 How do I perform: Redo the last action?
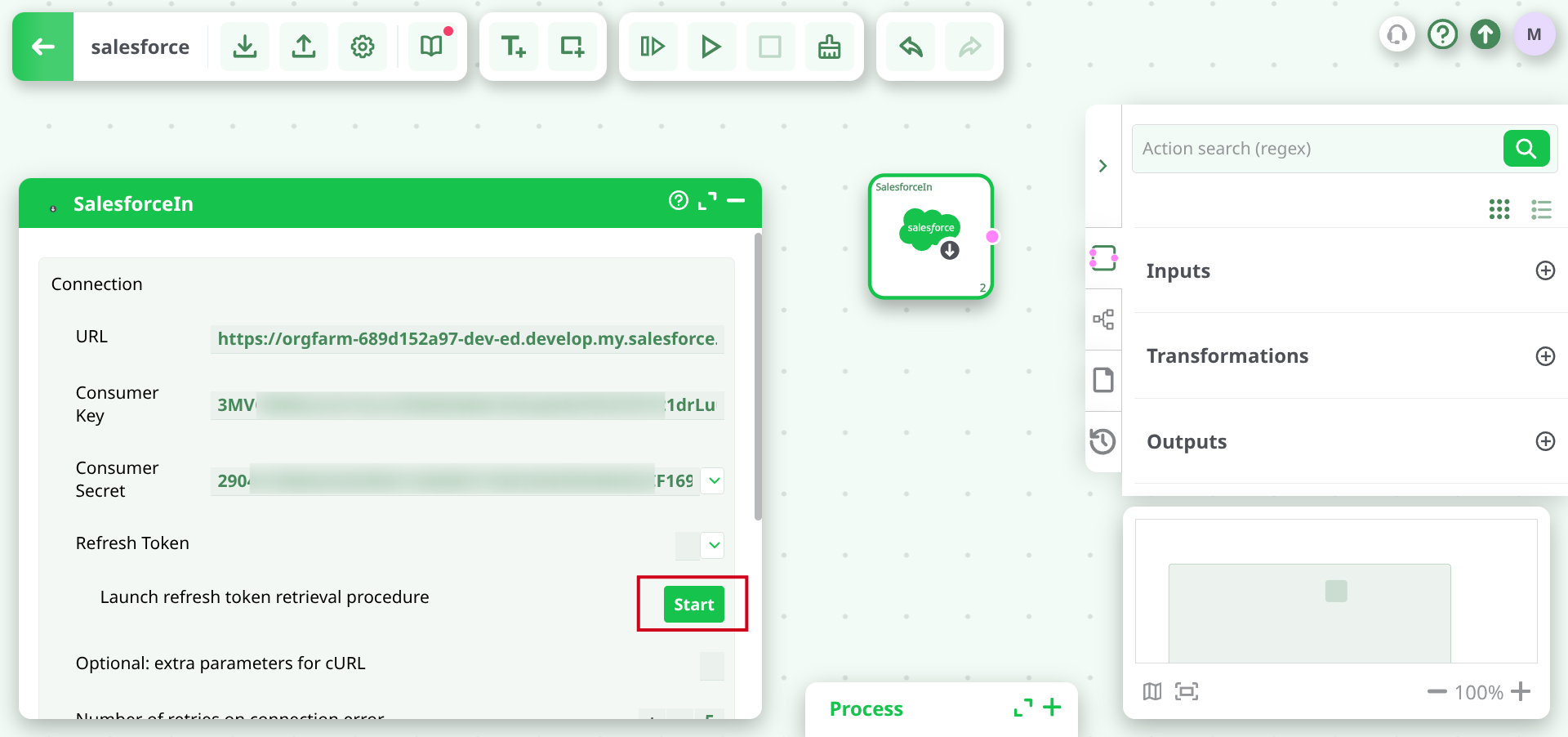click(x=969, y=47)
